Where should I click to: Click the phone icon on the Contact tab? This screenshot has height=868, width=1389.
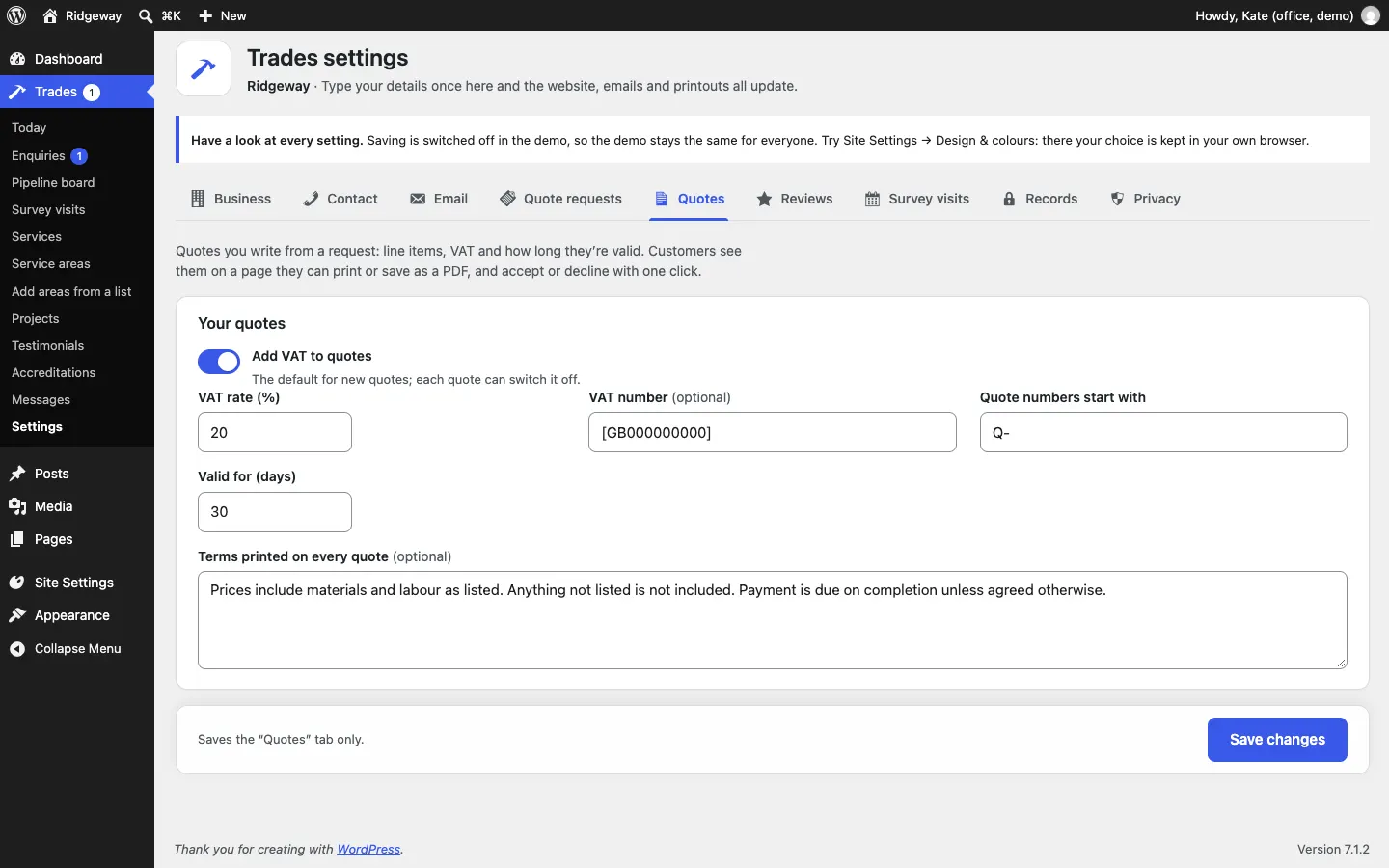click(x=311, y=199)
